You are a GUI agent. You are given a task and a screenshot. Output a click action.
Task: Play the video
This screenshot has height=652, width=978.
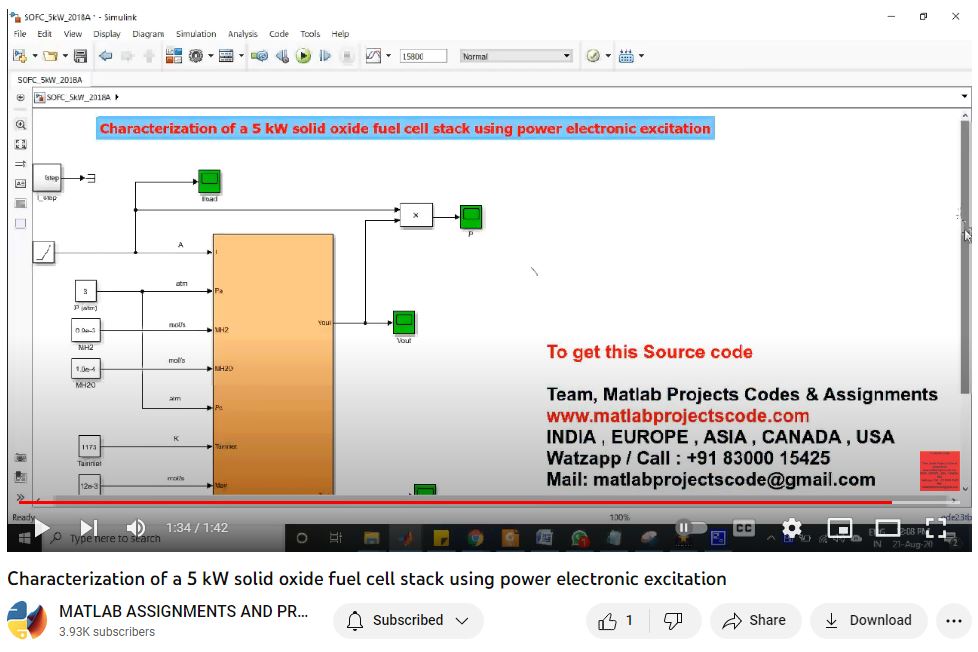[x=42, y=528]
